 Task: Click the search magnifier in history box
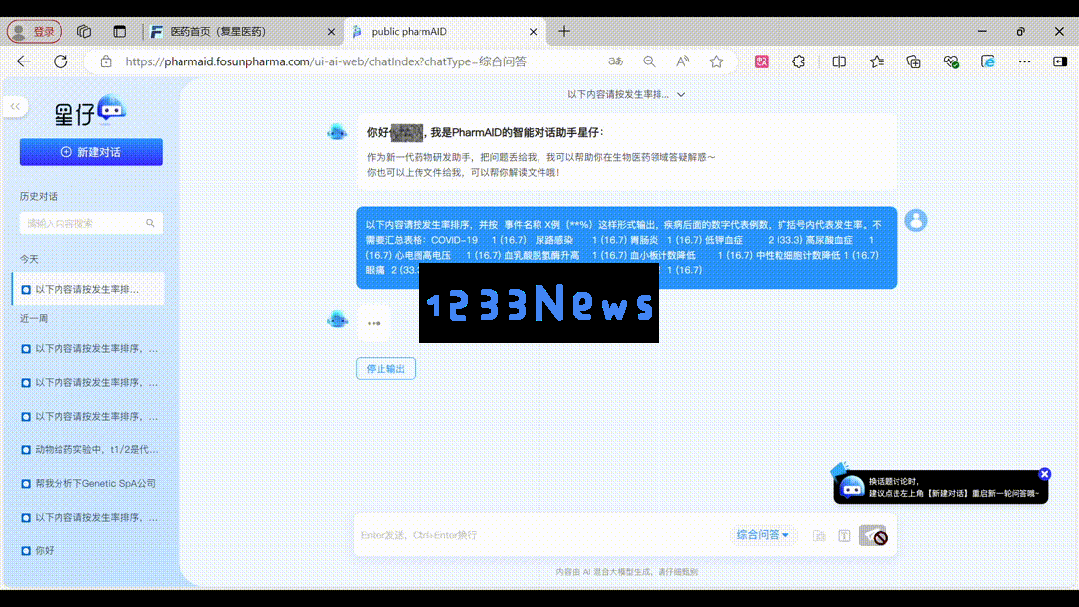click(x=150, y=223)
